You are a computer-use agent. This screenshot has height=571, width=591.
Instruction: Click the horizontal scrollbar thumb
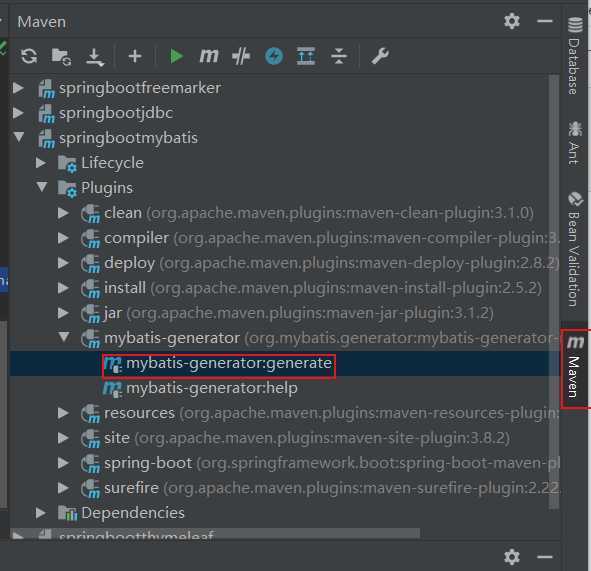[215, 533]
